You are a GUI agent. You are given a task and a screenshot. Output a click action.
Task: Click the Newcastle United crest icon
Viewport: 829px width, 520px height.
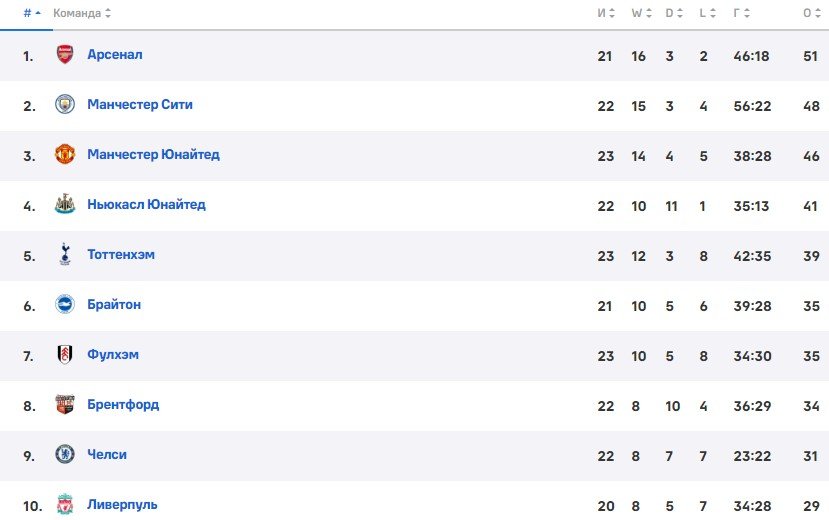point(65,205)
